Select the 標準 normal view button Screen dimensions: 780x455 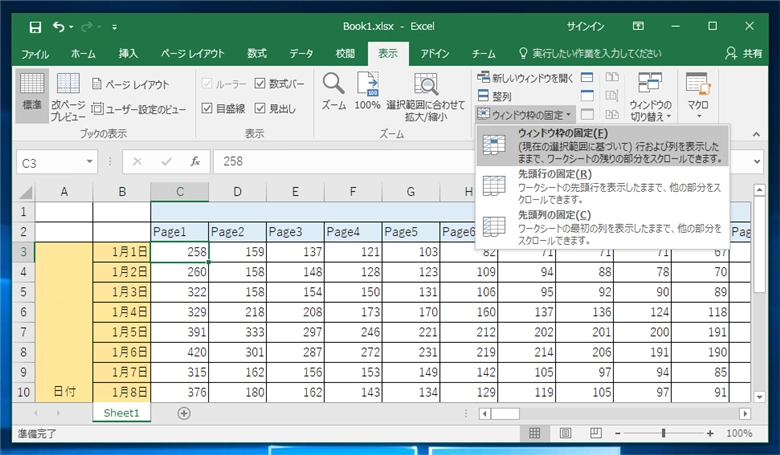point(32,96)
